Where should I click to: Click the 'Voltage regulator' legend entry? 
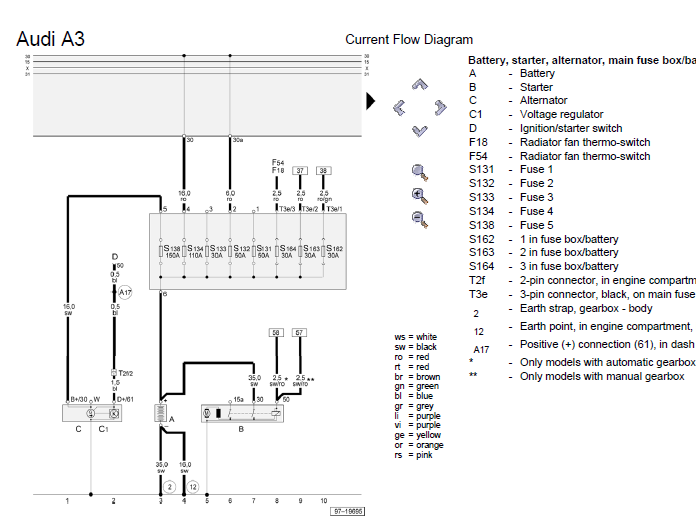562,114
